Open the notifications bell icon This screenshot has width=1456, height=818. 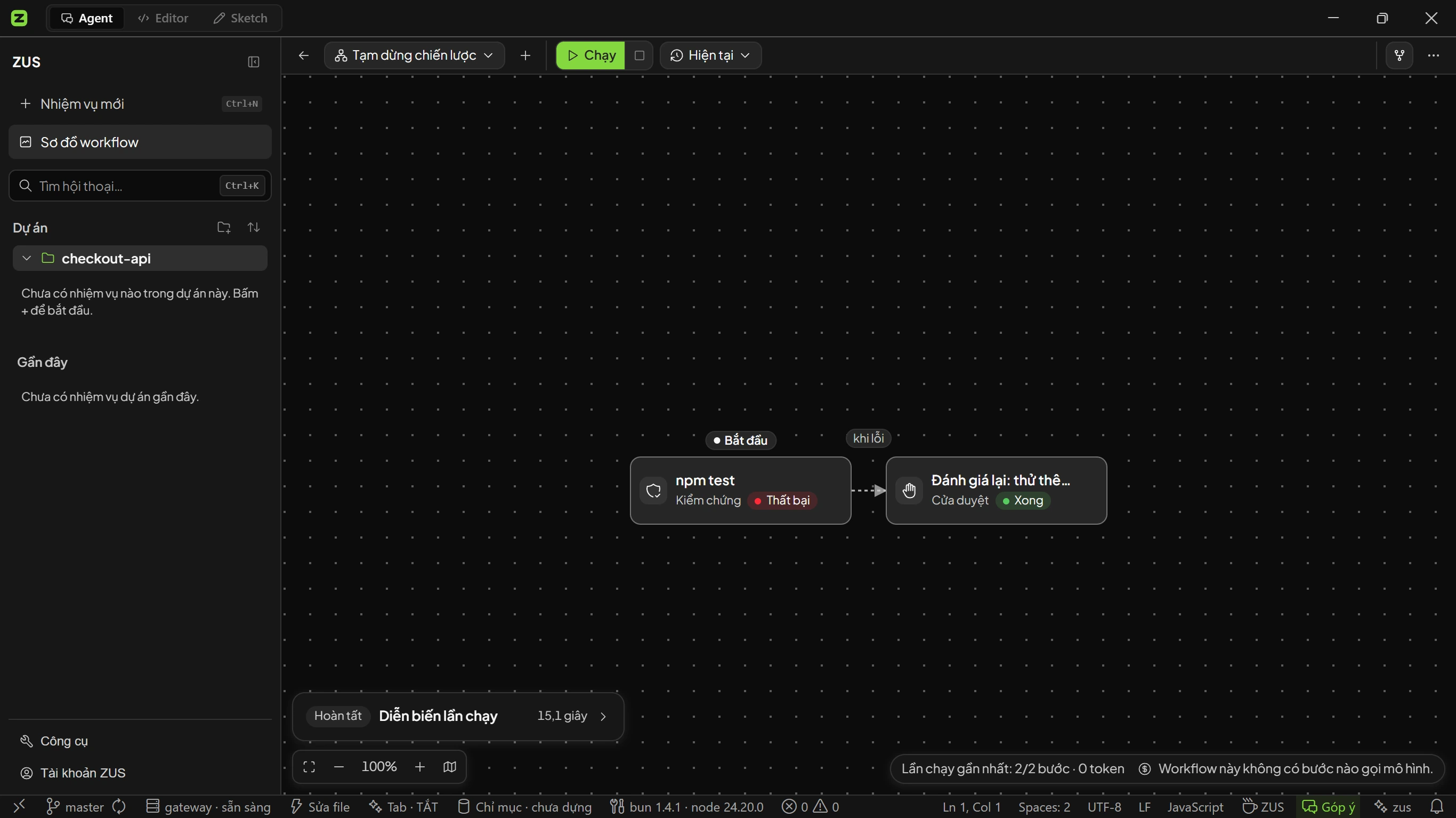[x=1437, y=807]
